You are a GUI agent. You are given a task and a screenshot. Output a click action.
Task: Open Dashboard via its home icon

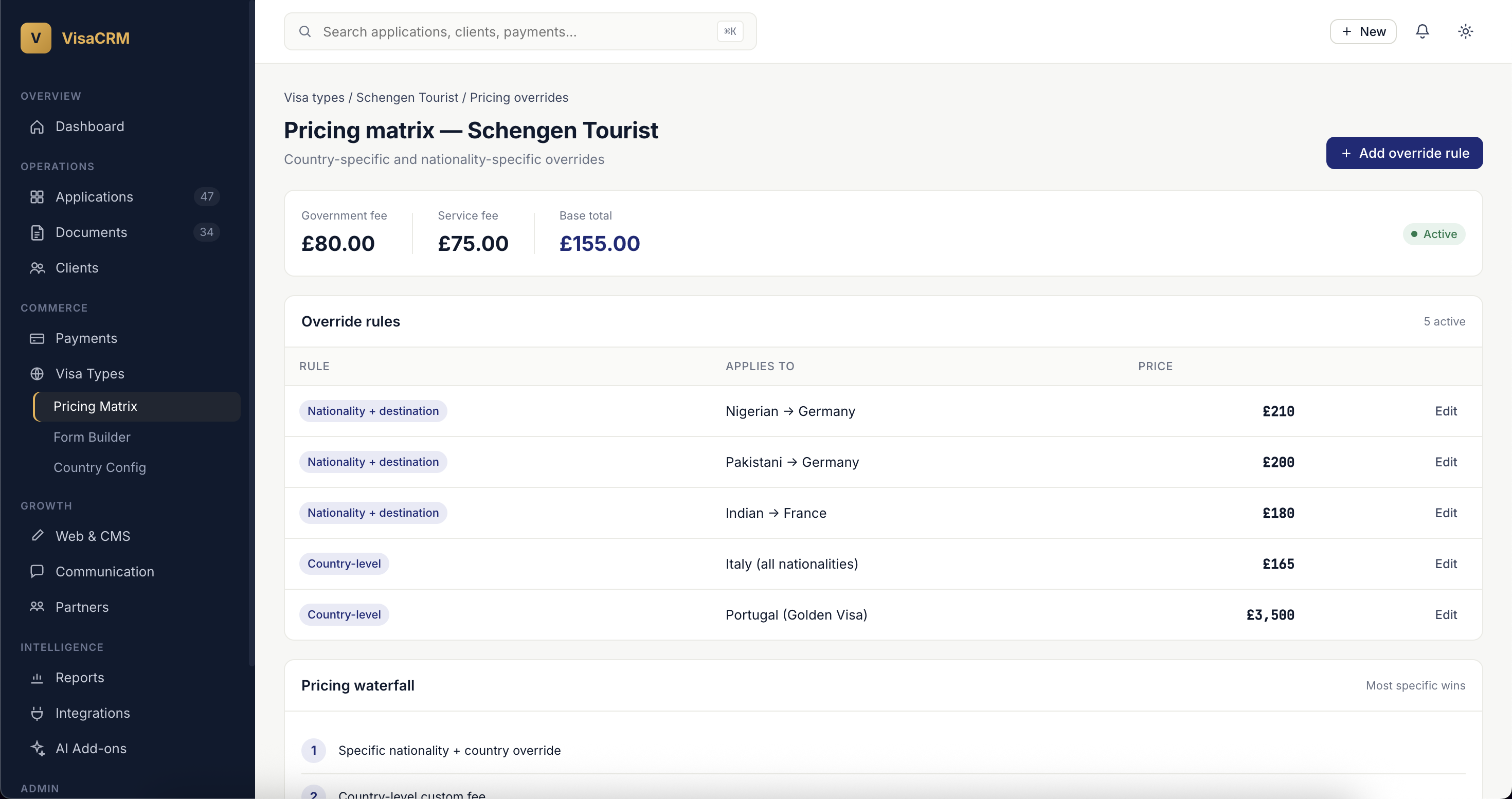37,126
